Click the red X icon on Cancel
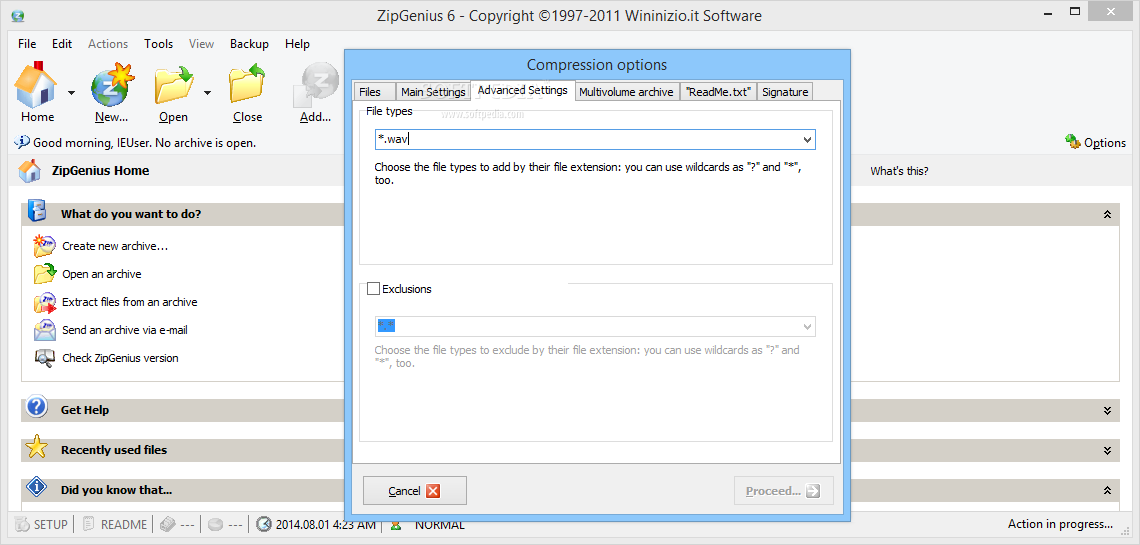 [x=433, y=491]
